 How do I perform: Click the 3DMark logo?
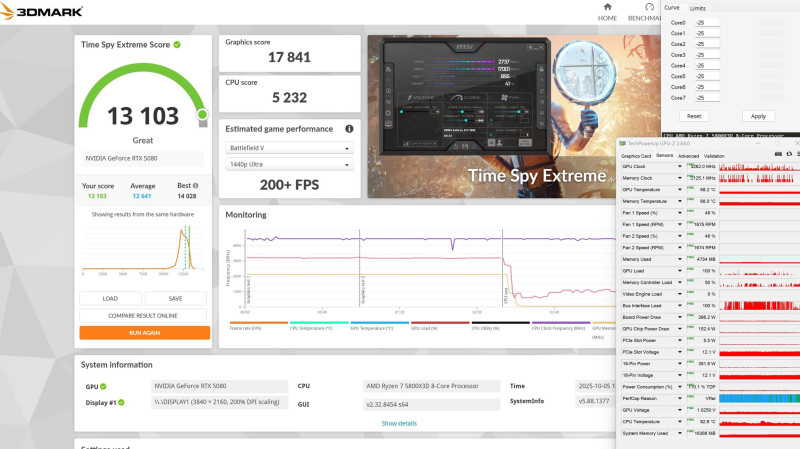tap(41, 11)
